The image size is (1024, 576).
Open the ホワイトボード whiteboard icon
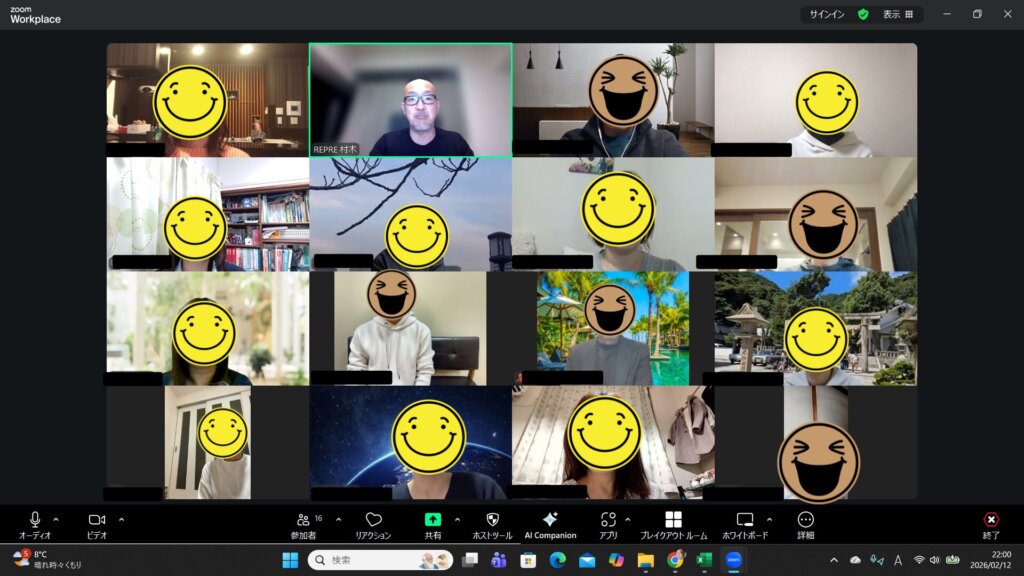pos(745,520)
